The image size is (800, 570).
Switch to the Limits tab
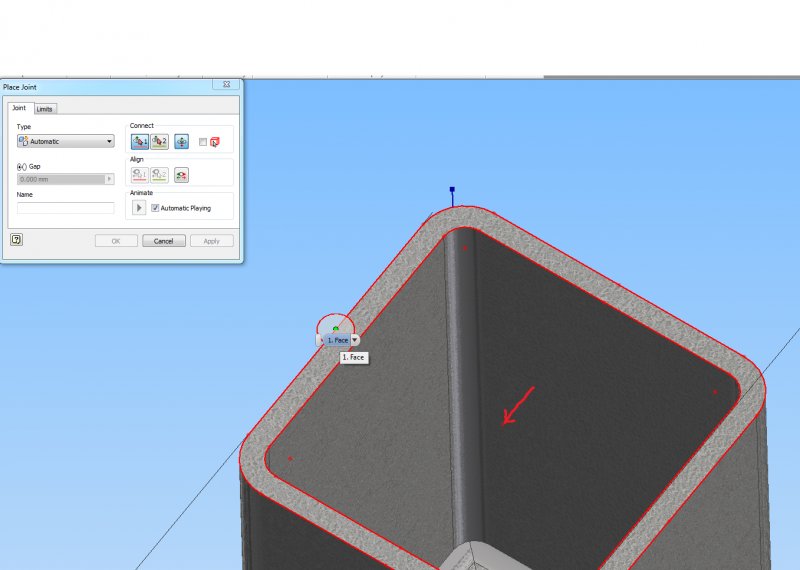[45, 109]
